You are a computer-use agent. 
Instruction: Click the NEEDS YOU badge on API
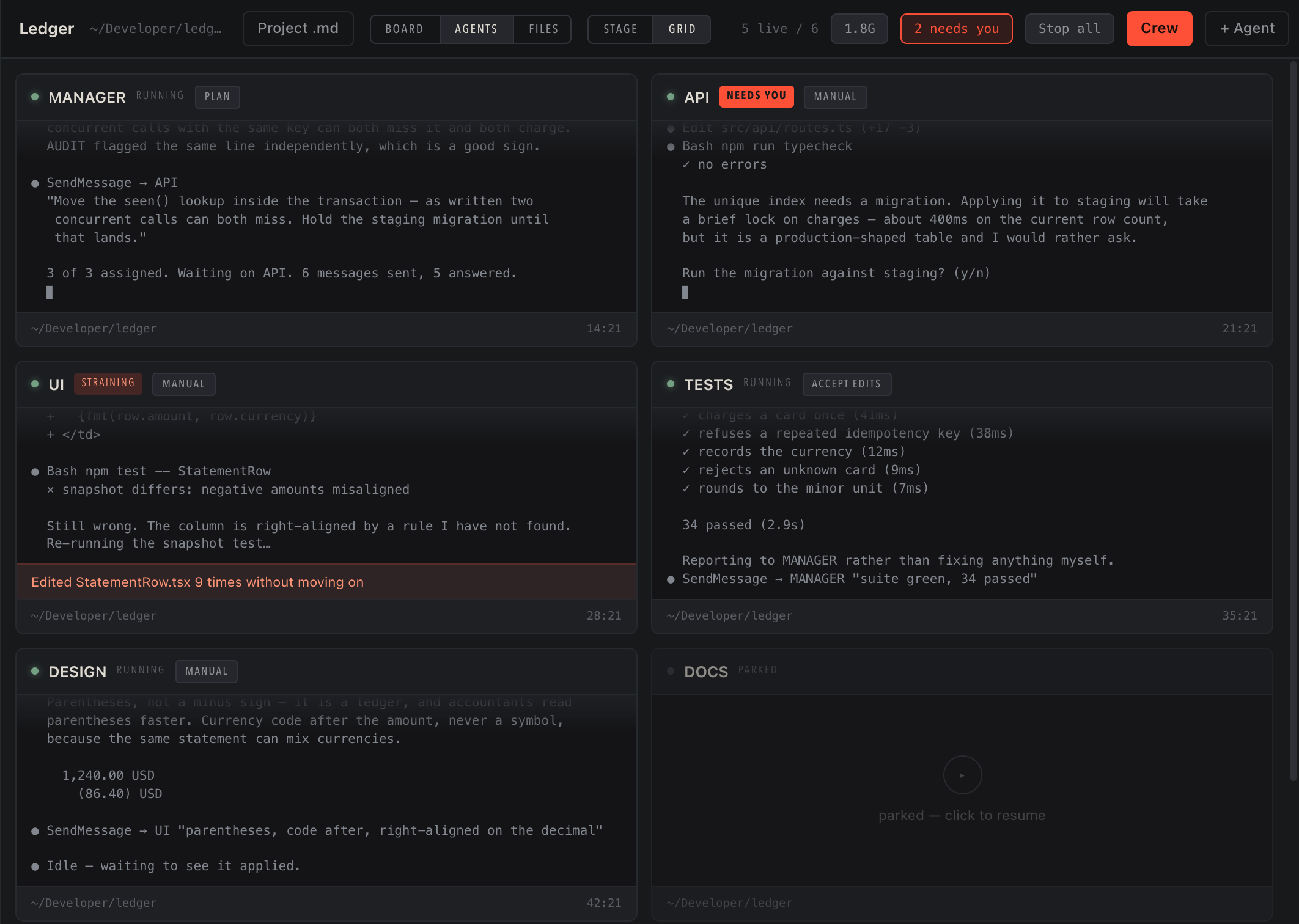pos(757,96)
